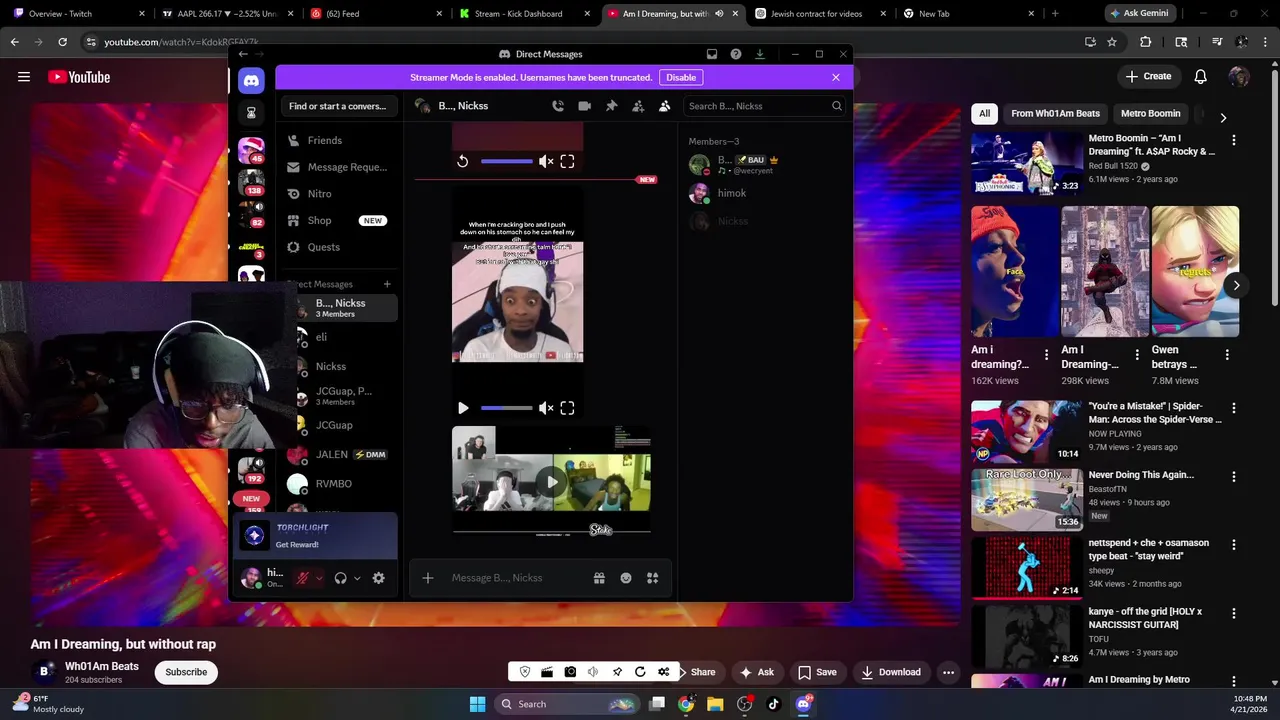
Task: Open YouTube hamburger menu
Action: pos(24,77)
